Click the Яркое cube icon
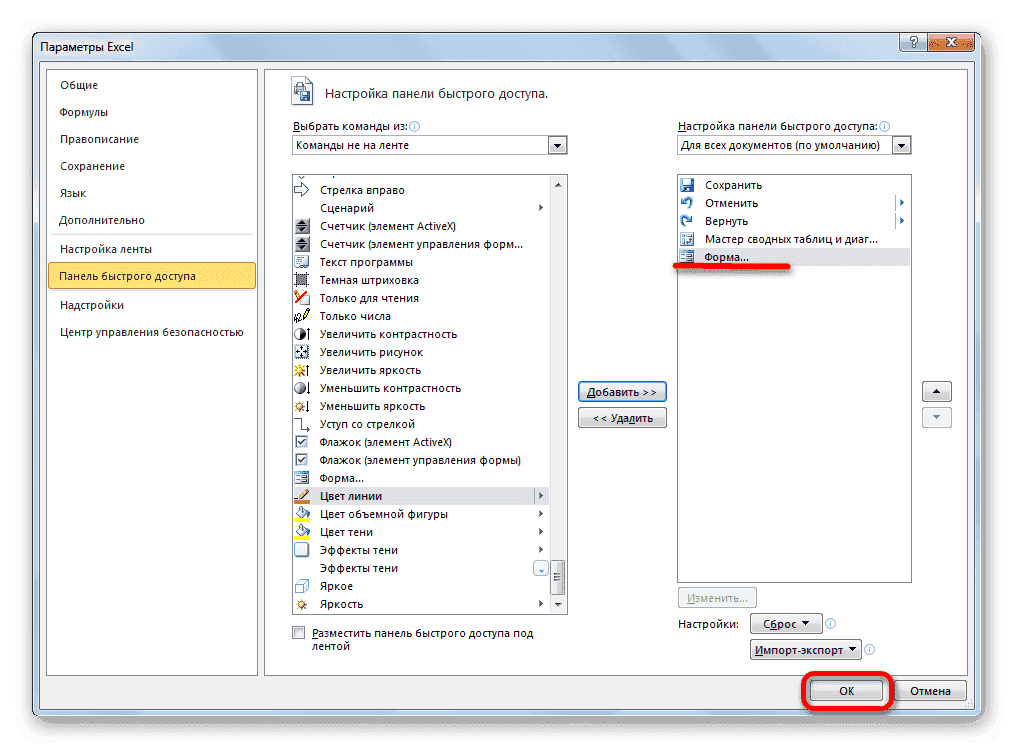 301,586
